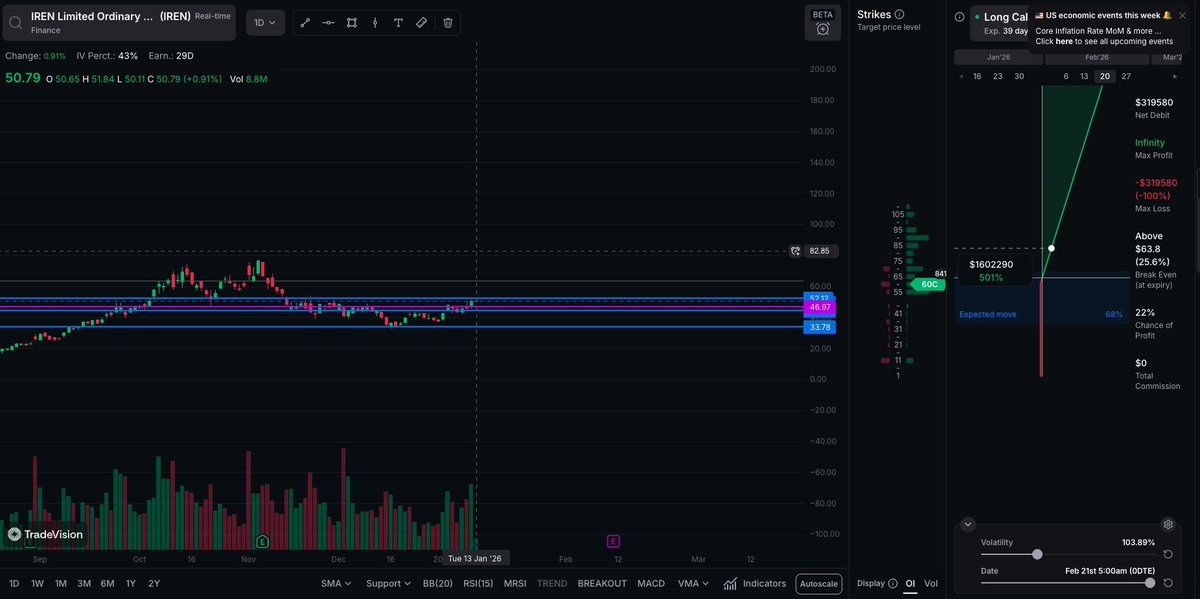Expand the VMA indicator dropdown
The height and width of the screenshot is (599, 1200).
(x=694, y=583)
